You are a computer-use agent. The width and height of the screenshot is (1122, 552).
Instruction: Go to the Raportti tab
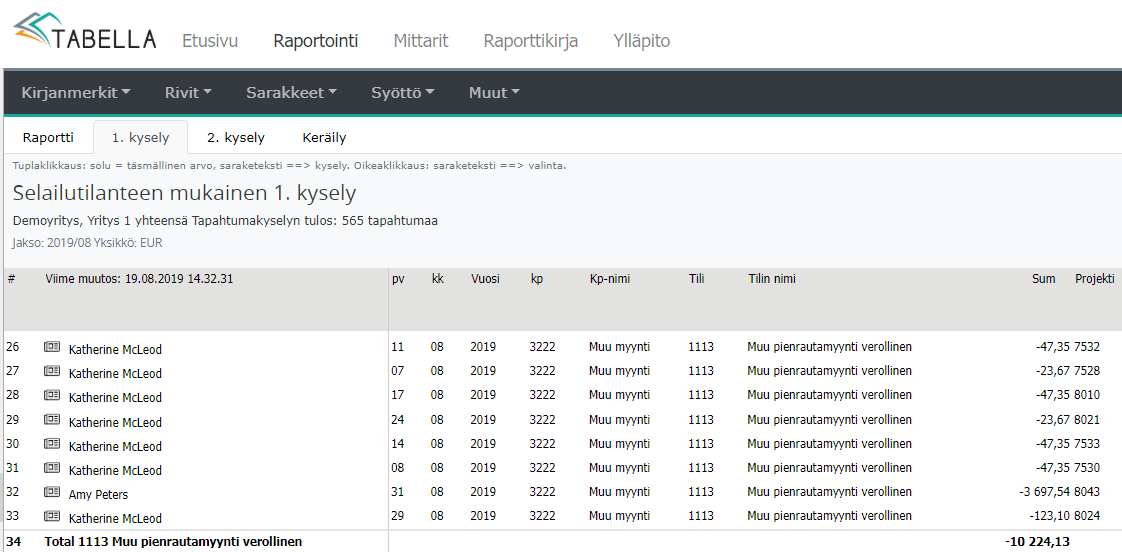(48, 138)
